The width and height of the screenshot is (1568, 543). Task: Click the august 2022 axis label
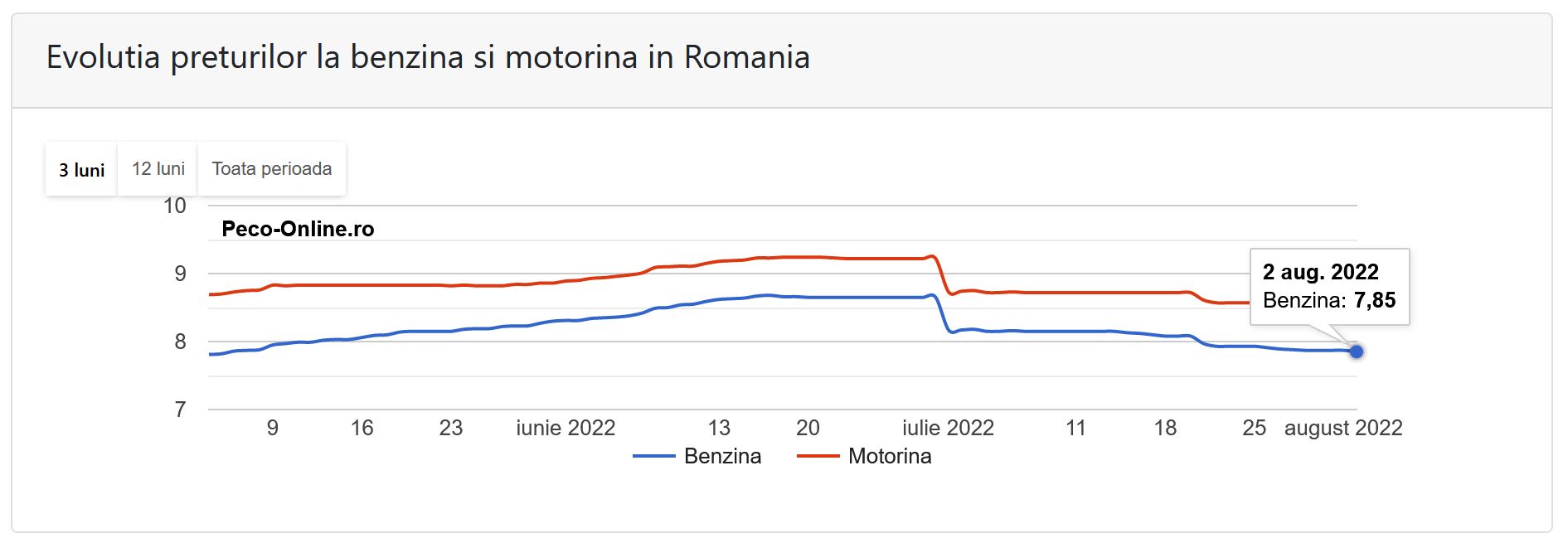pos(1343,428)
